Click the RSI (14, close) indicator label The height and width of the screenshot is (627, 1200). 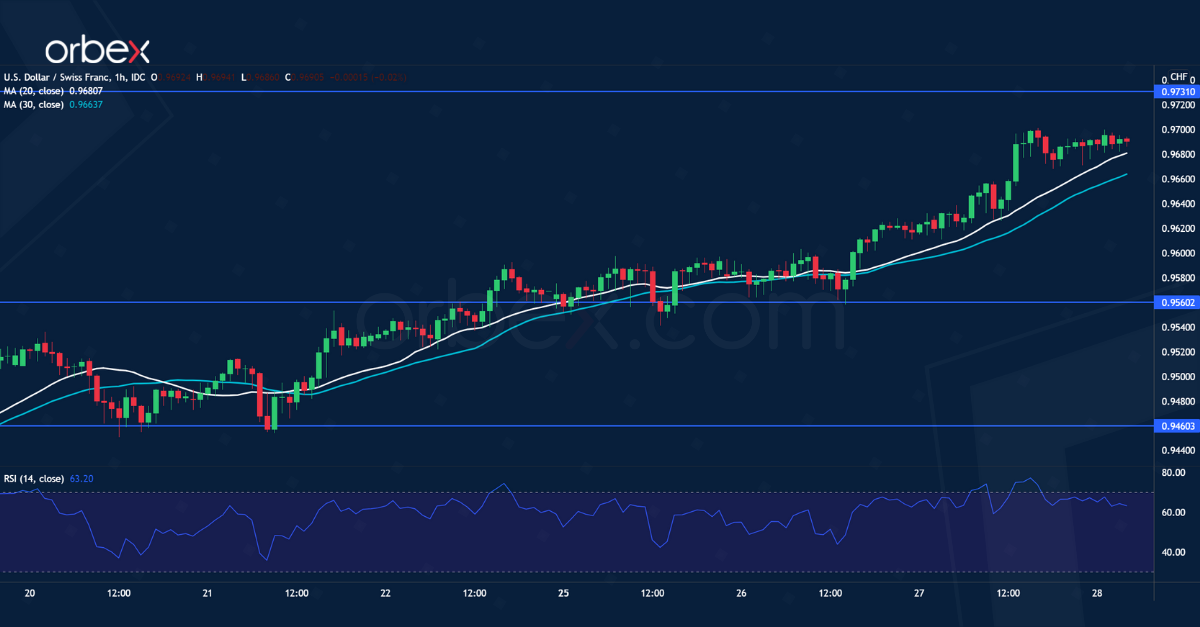click(34, 479)
